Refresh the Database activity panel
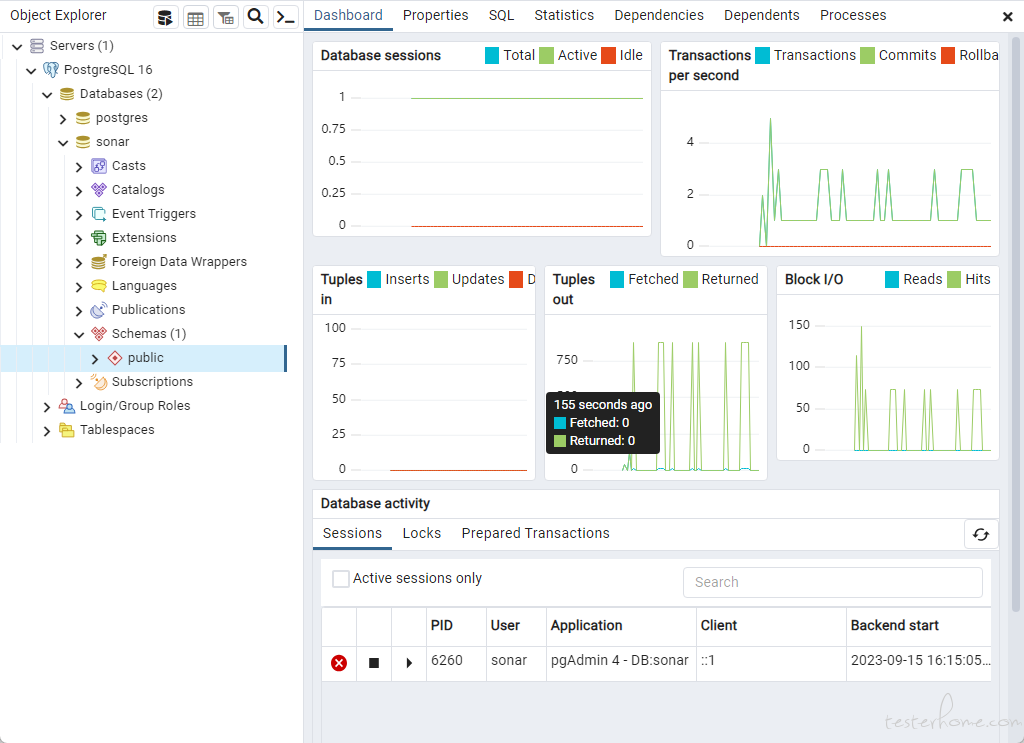The height and width of the screenshot is (743, 1024). click(x=981, y=535)
